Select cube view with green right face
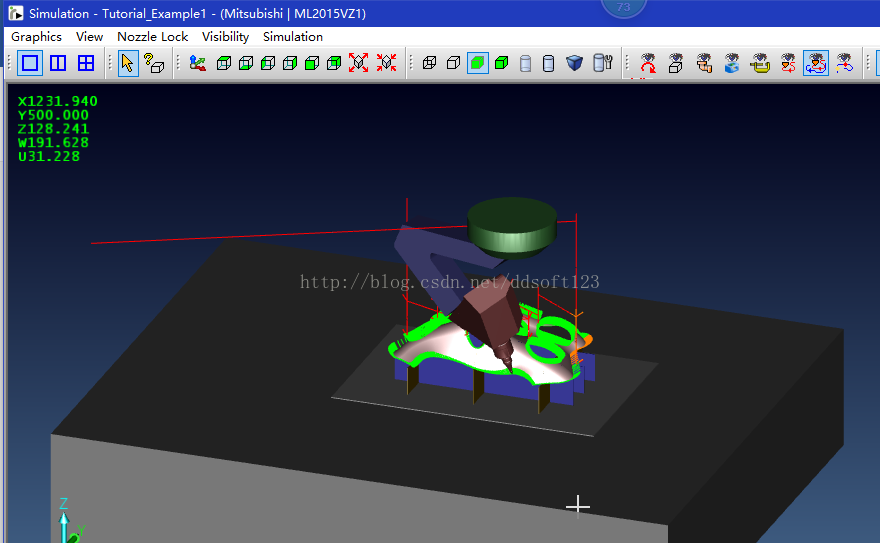880x543 pixels. (x=290, y=63)
